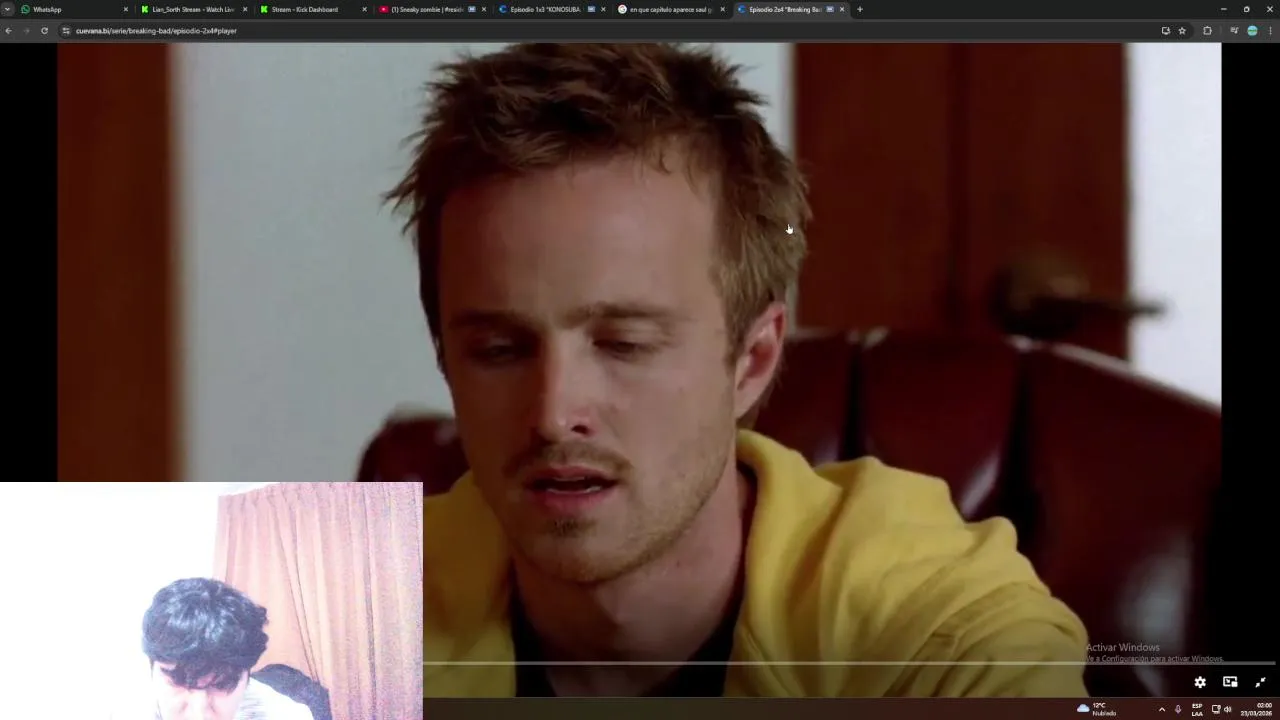The height and width of the screenshot is (720, 1280).
Task: Open the Extensions puzzle icon
Action: 1207,31
